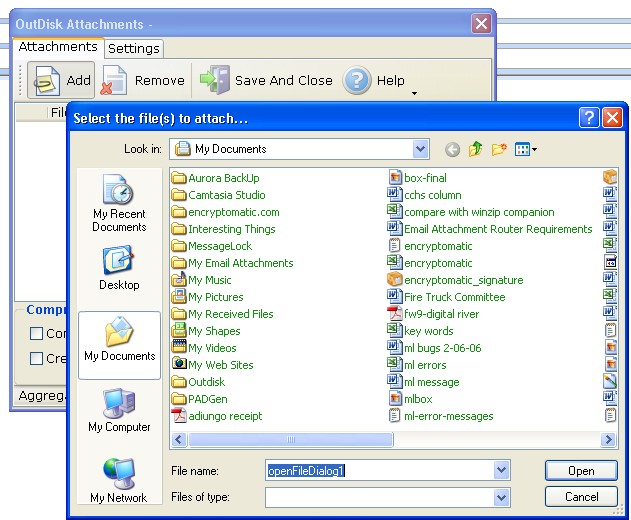
Task: Select the ml bugs 2-06-06 document
Action: pyautogui.click(x=435, y=348)
